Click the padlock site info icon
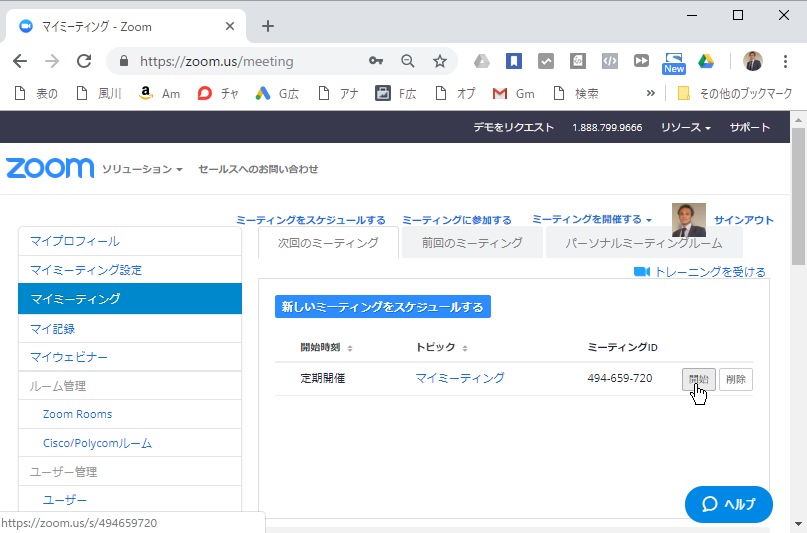The height and width of the screenshot is (533, 807). (124, 61)
